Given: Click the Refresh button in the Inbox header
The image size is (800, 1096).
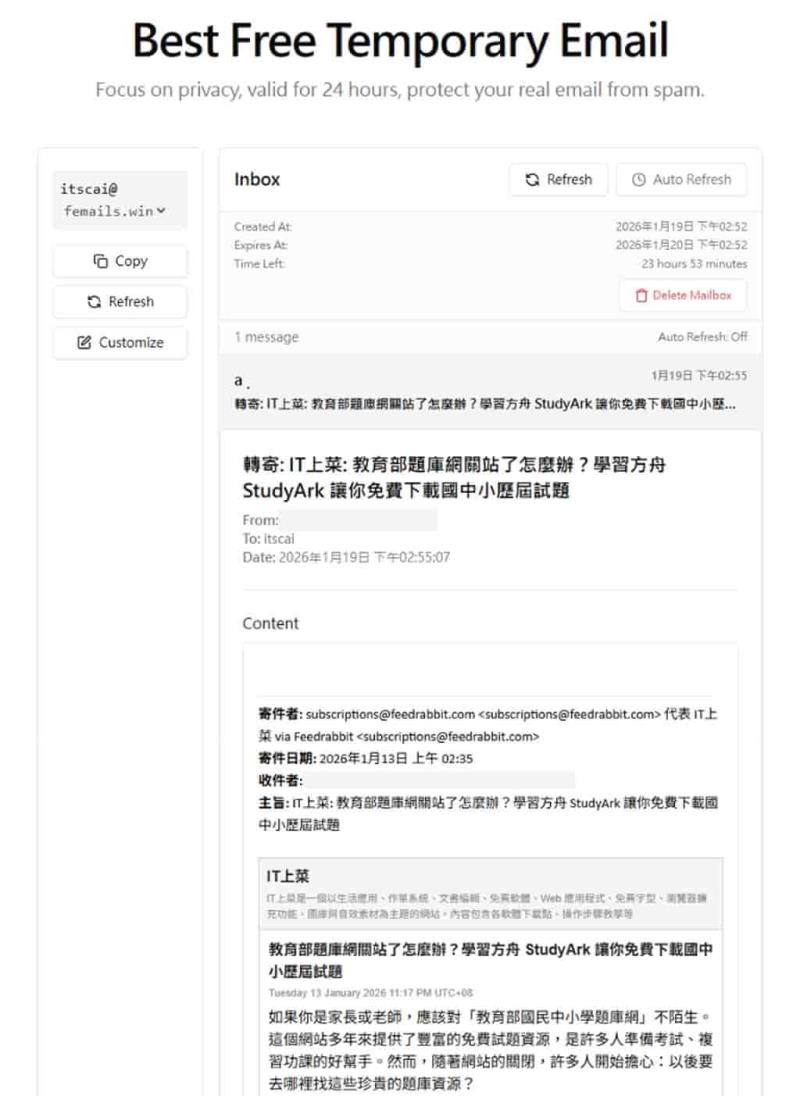Looking at the screenshot, I should click(x=558, y=179).
